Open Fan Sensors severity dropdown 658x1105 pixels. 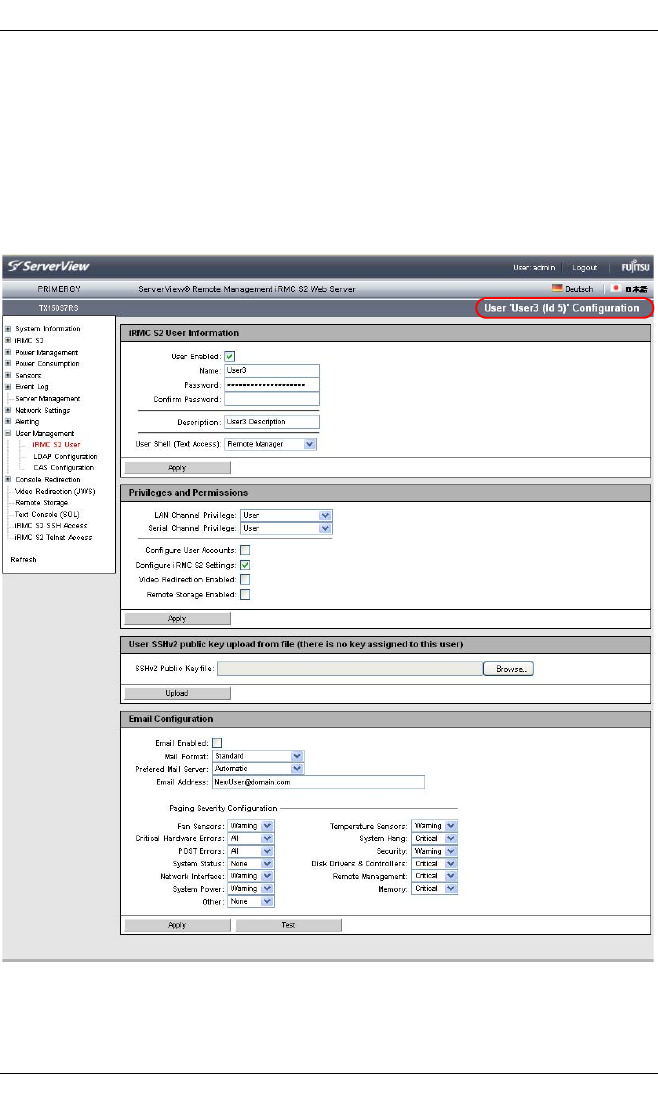click(x=251, y=826)
